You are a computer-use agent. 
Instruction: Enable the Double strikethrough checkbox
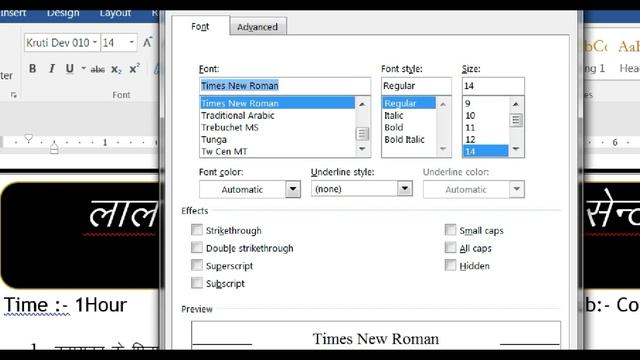(197, 247)
